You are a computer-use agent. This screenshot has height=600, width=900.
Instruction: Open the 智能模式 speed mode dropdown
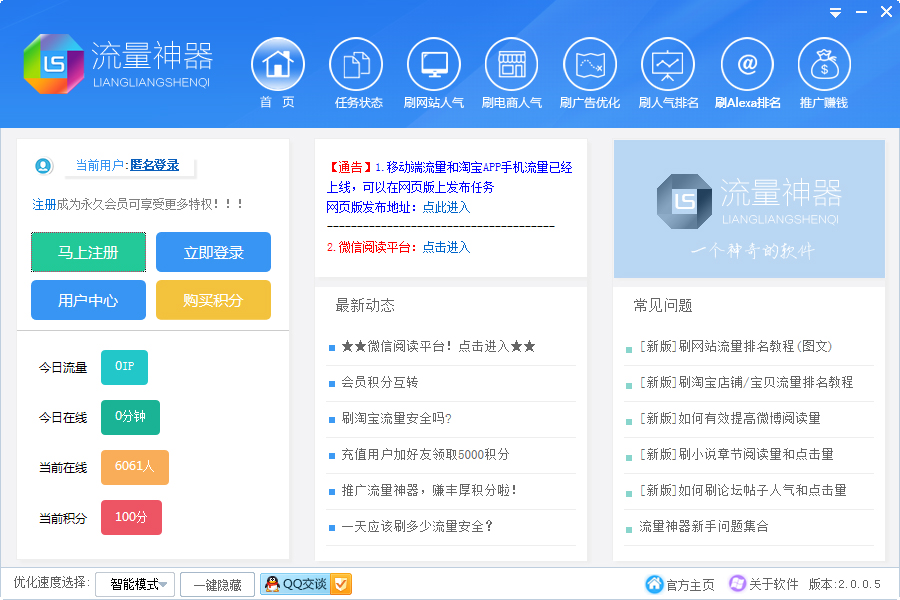coord(133,584)
